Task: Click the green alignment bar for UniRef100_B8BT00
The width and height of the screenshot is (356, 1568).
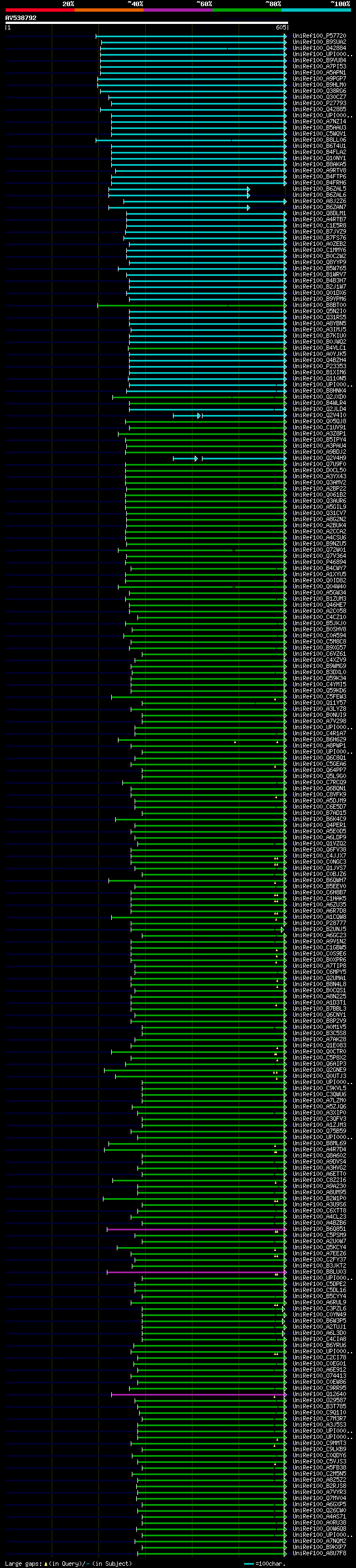Action: pyautogui.click(x=192, y=305)
